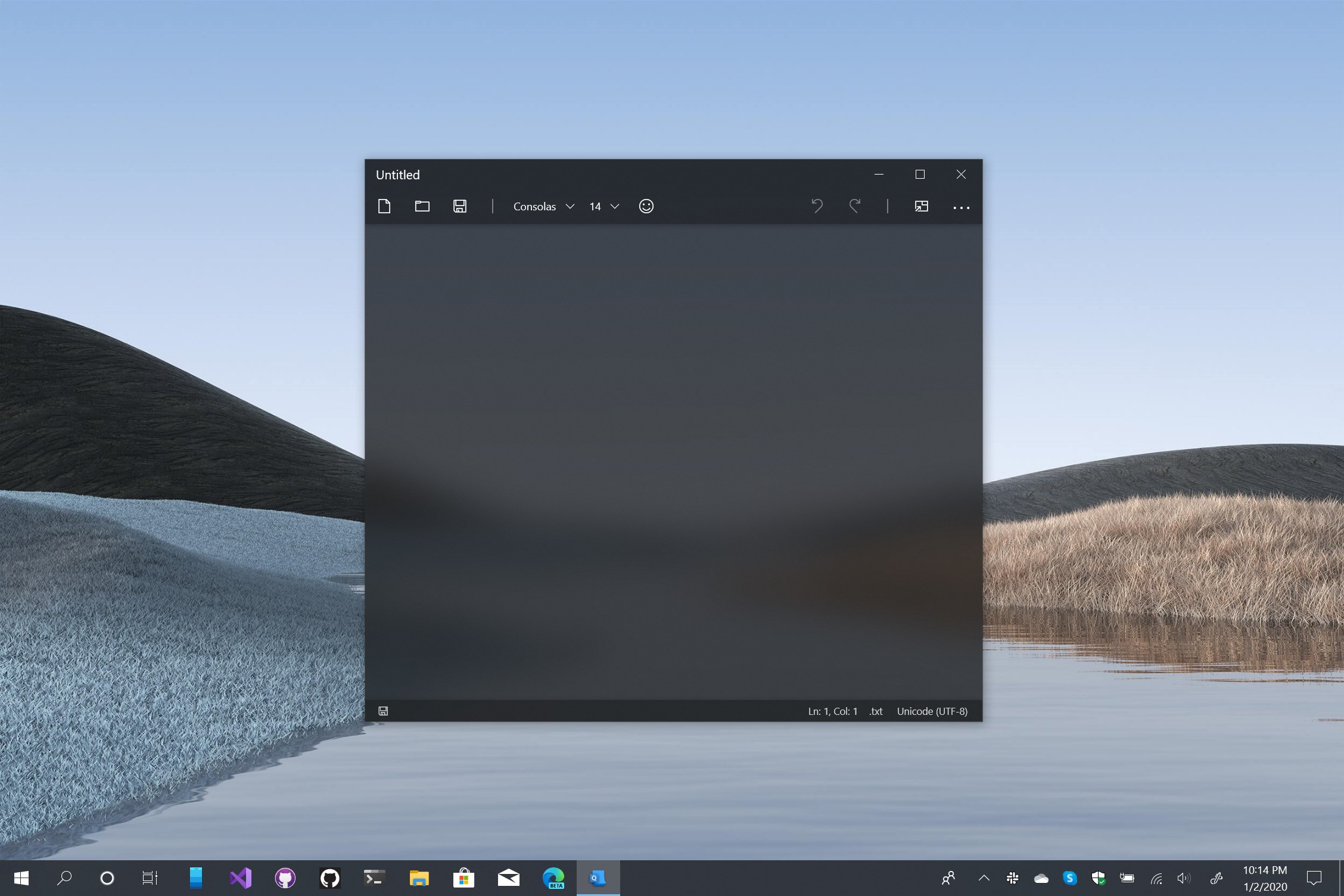
Task: Adjust the system volume control
Action: [x=1185, y=878]
